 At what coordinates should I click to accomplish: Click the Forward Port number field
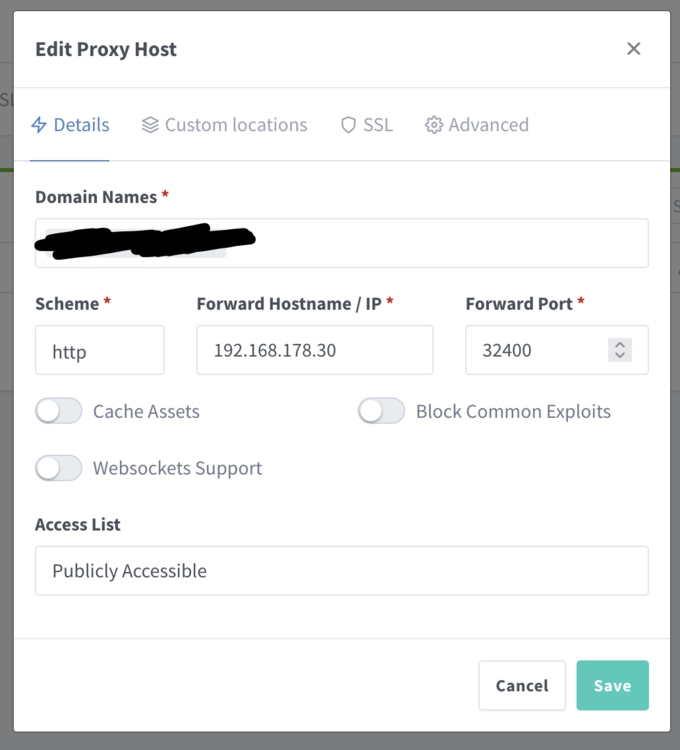tap(536, 350)
